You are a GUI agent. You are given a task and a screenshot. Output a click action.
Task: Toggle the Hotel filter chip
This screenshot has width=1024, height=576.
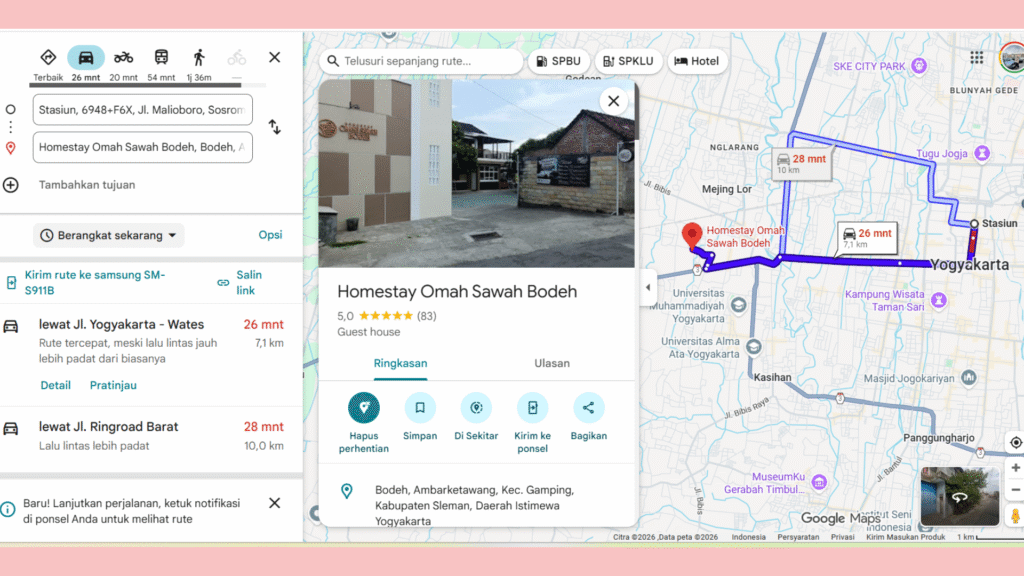697,61
